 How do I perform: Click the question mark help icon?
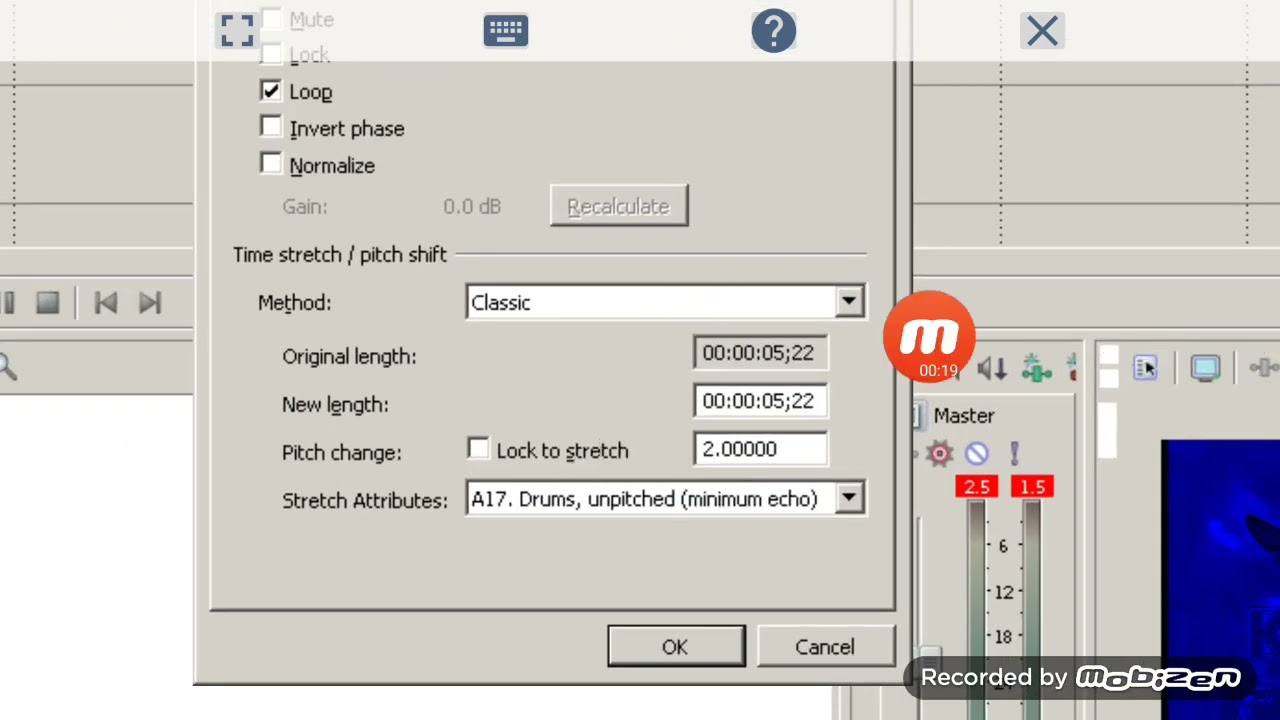point(773,31)
